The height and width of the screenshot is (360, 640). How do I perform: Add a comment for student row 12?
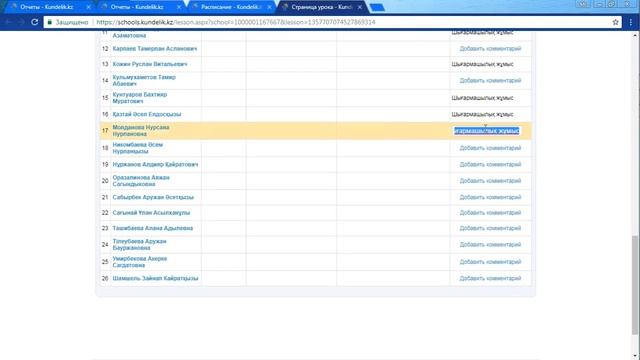[x=490, y=49]
